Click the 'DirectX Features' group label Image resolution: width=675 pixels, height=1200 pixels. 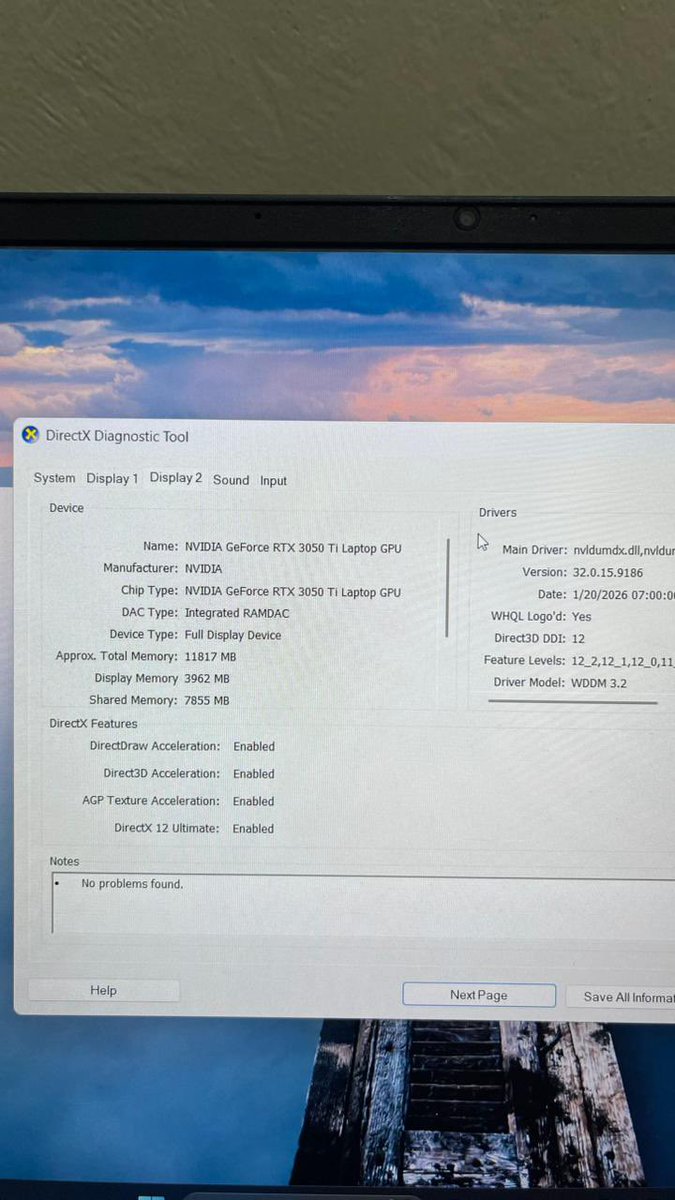(94, 724)
